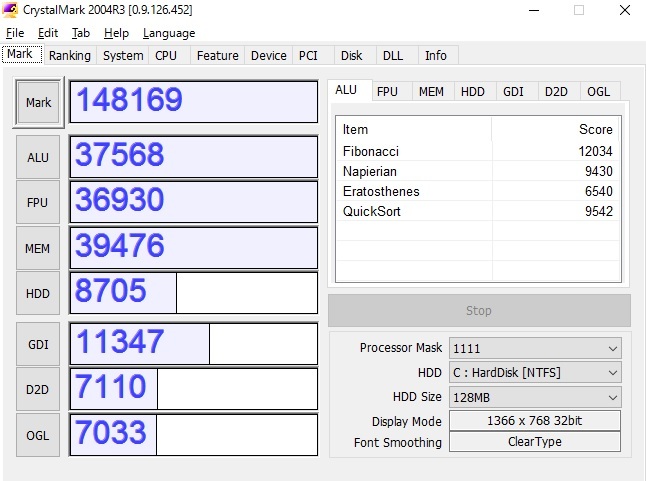Run the OGL benchmark button
Screen dimensions: 646x481
pyautogui.click(x=38, y=435)
